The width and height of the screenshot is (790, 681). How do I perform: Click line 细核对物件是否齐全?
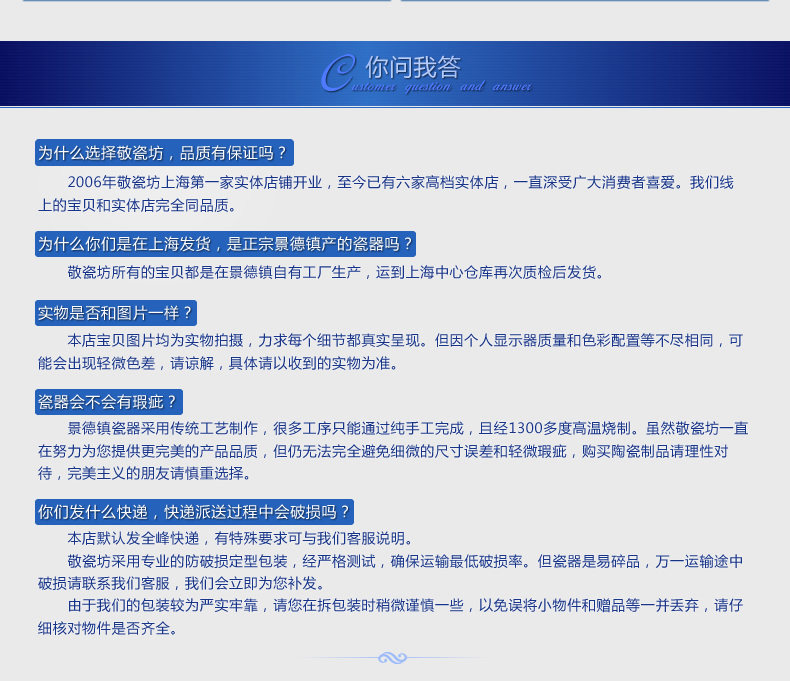tap(108, 628)
